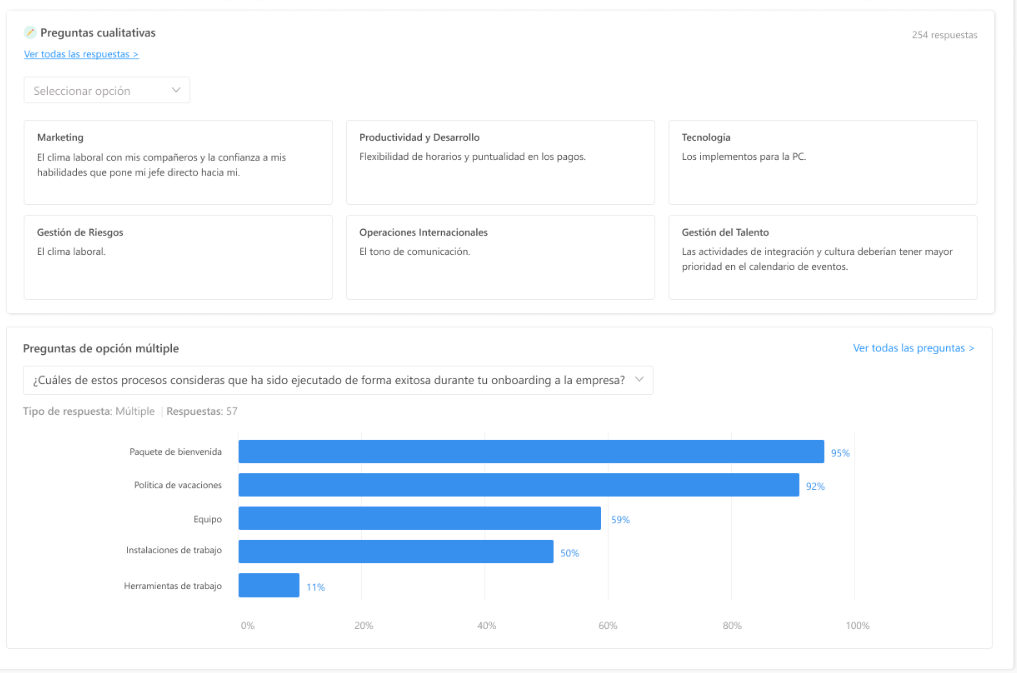Click 'Política de vacaciones' axis label
Image resolution: width=1017 pixels, height=673 pixels.
178,485
